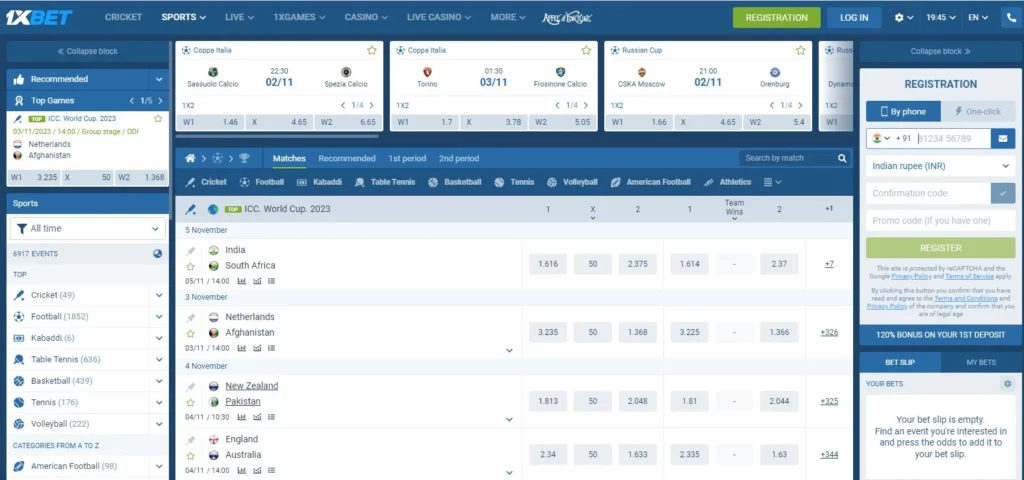Open the Casino menu

coord(366,17)
